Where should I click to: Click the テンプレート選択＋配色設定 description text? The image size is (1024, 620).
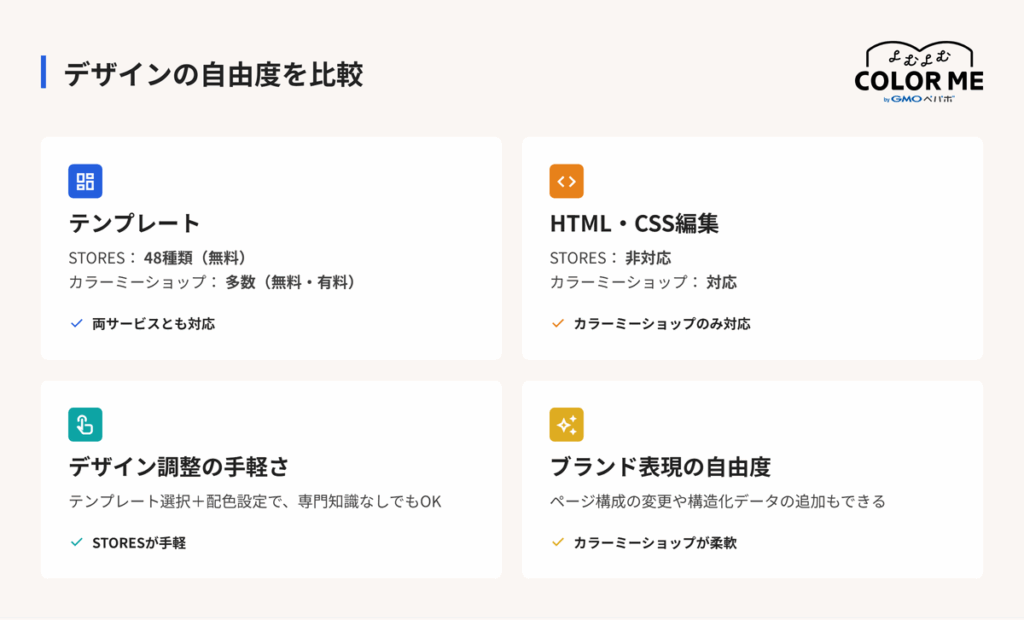tap(255, 502)
